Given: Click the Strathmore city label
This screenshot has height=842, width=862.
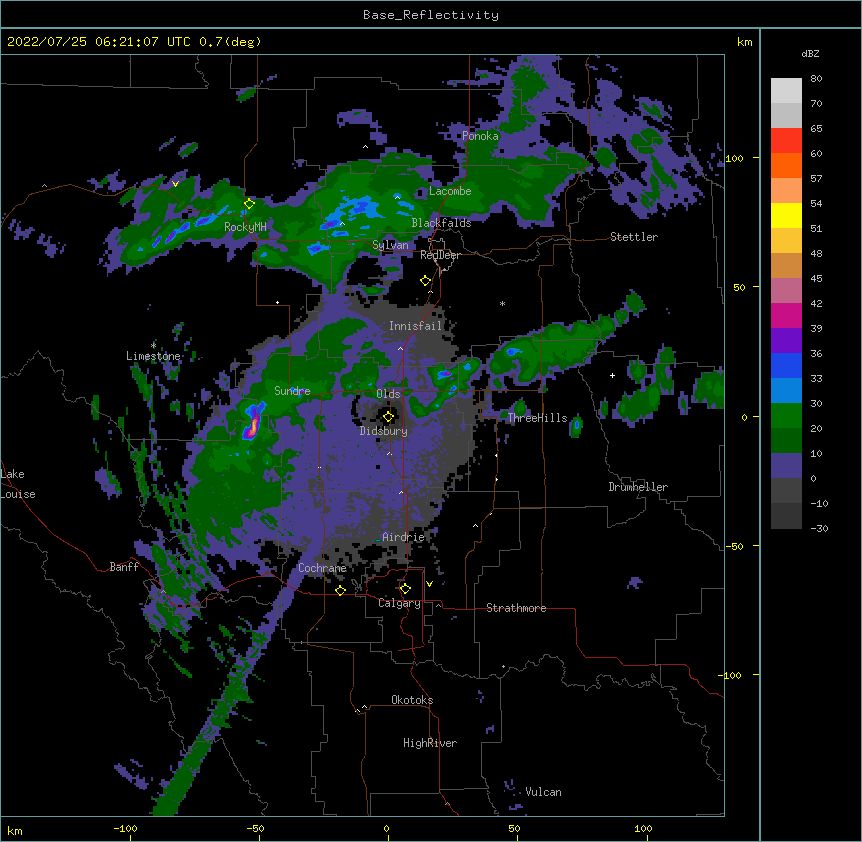Looking at the screenshot, I should click(516, 608).
